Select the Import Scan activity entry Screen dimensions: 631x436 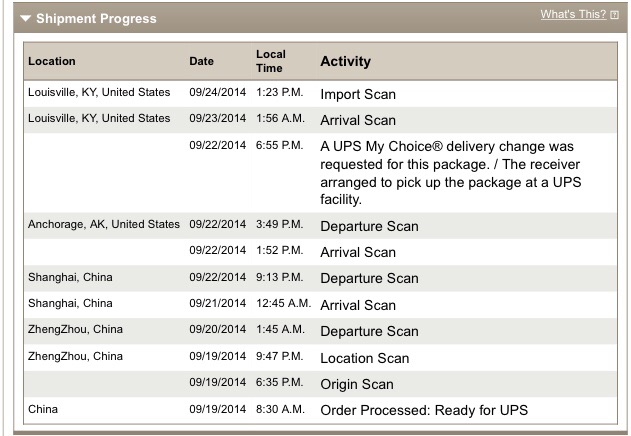click(x=358, y=95)
